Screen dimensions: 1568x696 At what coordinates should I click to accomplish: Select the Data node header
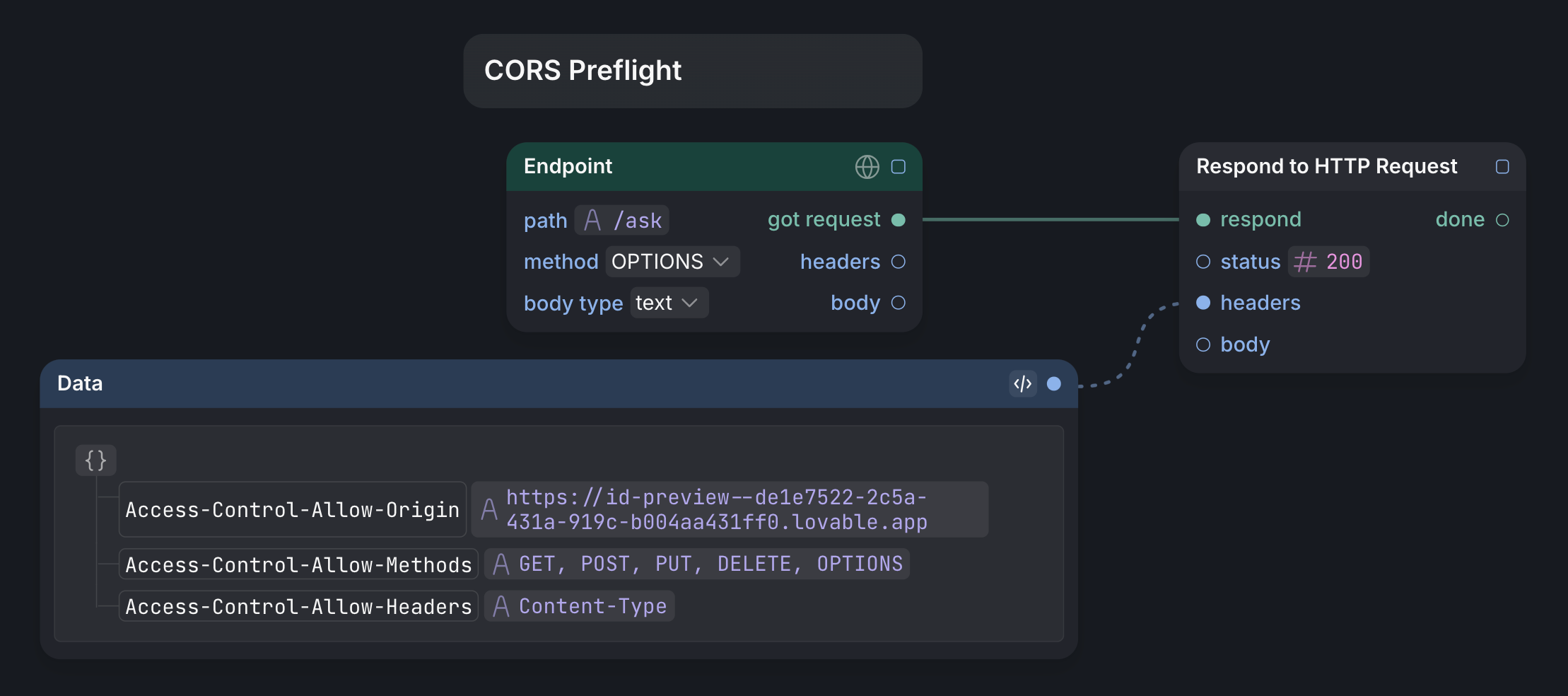click(x=558, y=383)
